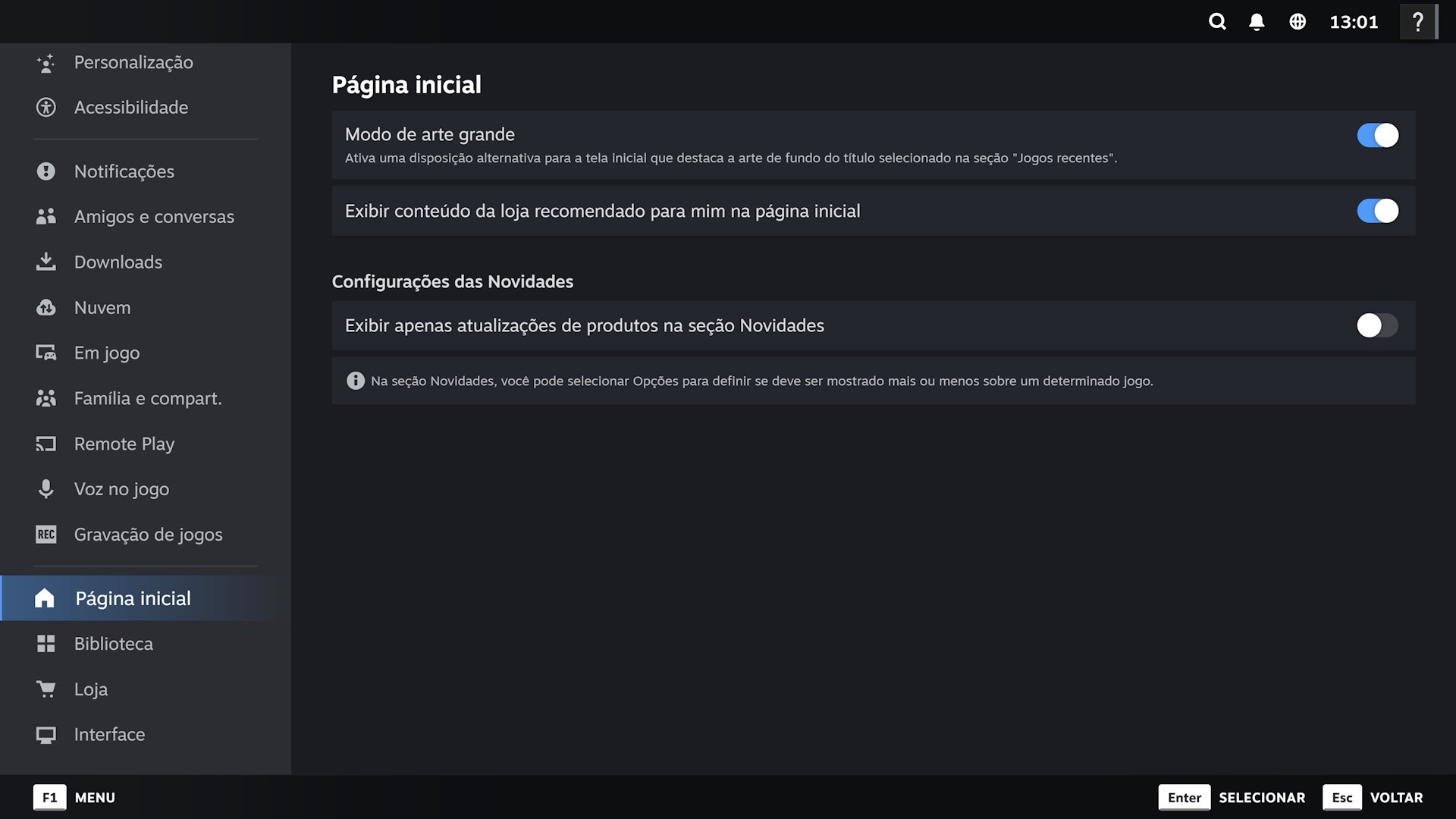
Task: Open Família e compart. settings
Action: click(146, 398)
